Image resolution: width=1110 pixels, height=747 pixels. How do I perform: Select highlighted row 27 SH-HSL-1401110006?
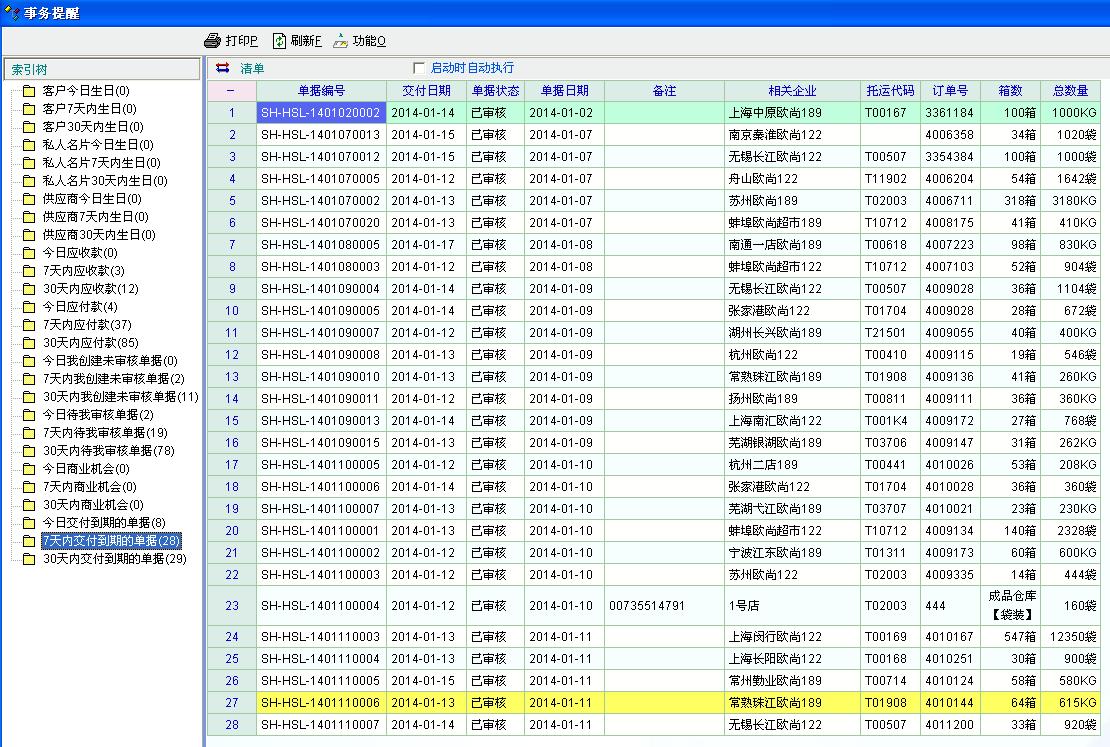[320, 703]
